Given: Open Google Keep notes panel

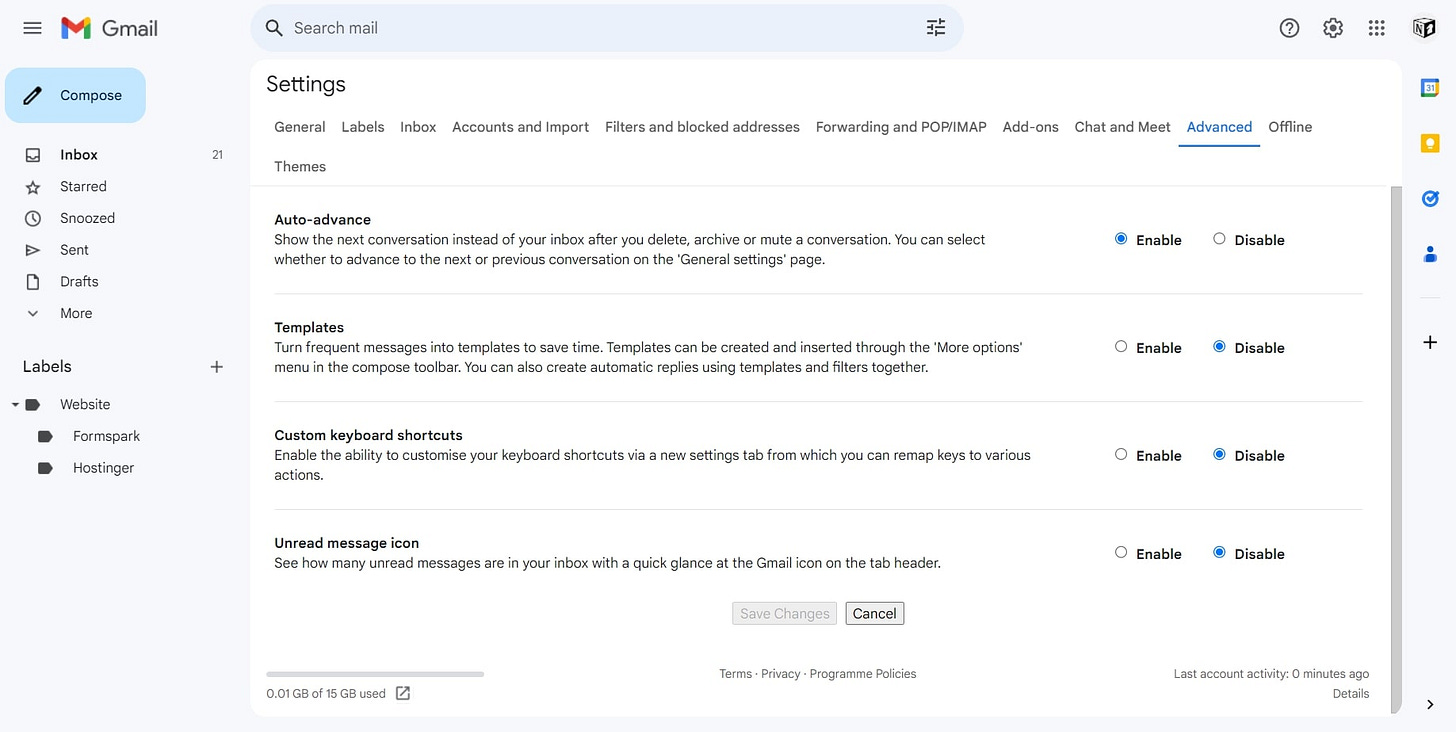Looking at the screenshot, I should 1429,143.
